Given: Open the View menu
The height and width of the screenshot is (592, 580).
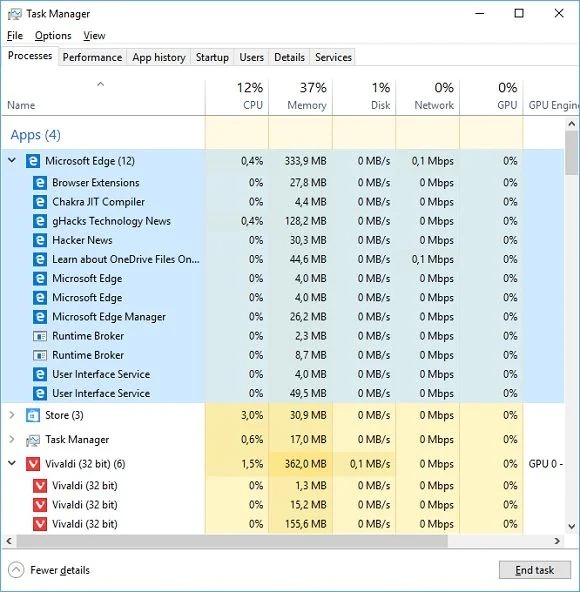Looking at the screenshot, I should click(94, 36).
